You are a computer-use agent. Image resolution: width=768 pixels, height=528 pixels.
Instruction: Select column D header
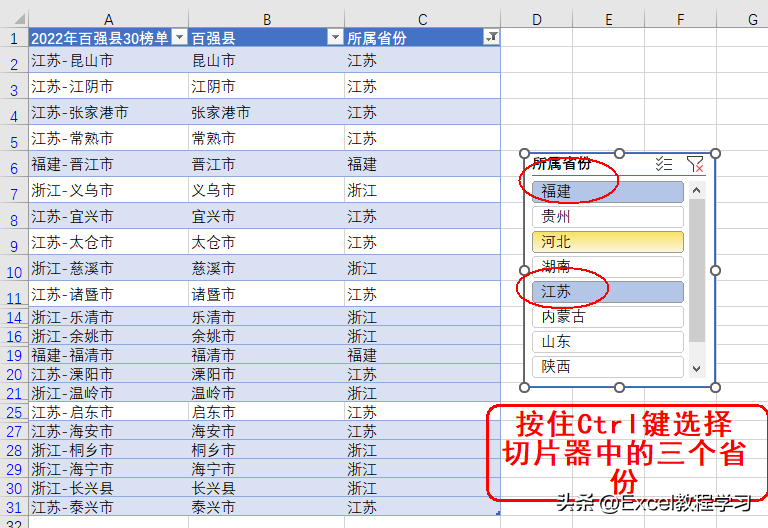click(536, 19)
